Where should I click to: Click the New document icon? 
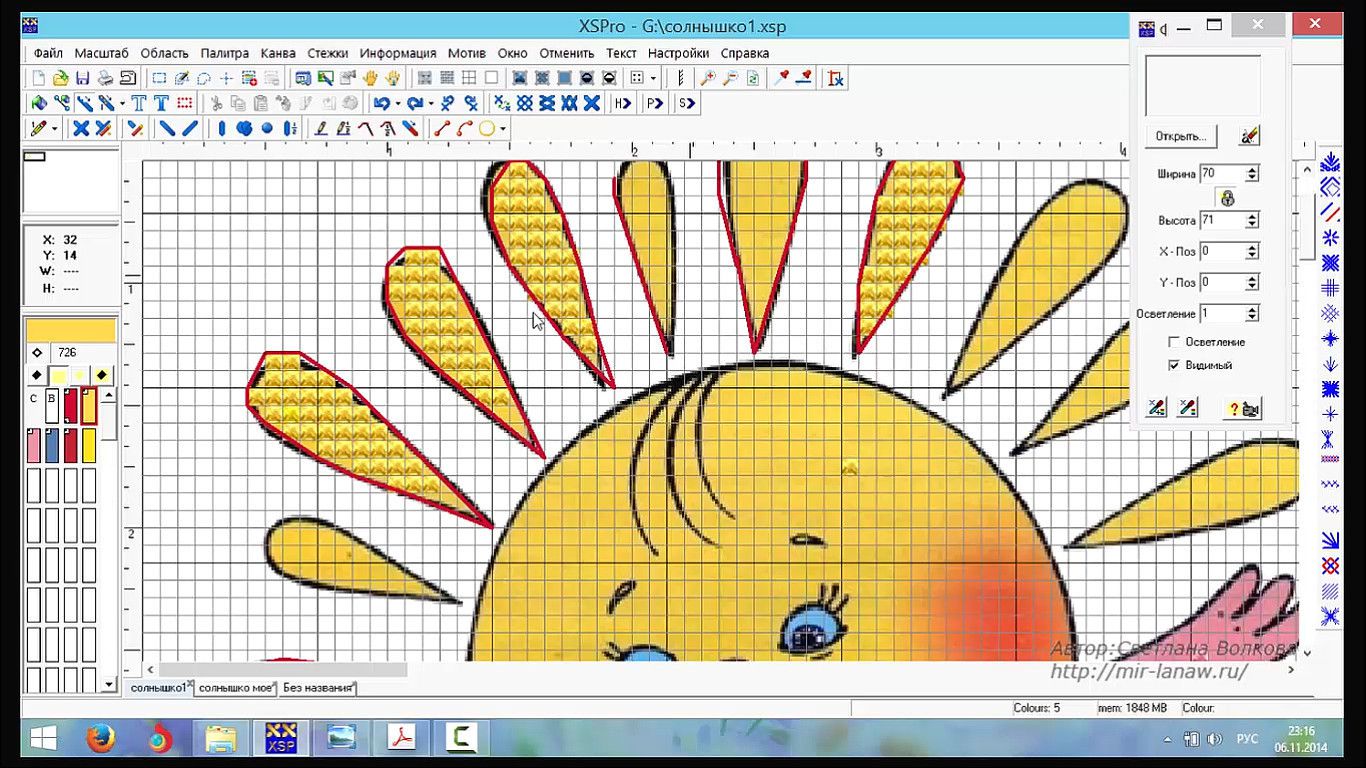coord(38,78)
